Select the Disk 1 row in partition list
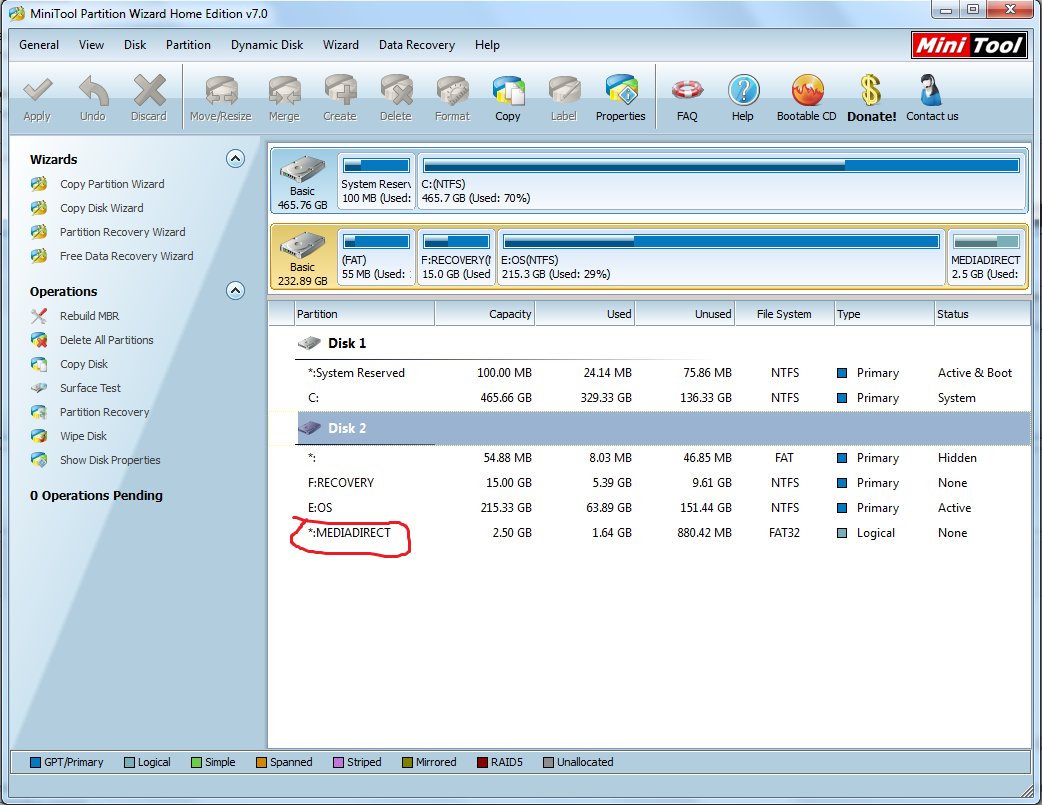This screenshot has width=1042, height=805. click(649, 344)
